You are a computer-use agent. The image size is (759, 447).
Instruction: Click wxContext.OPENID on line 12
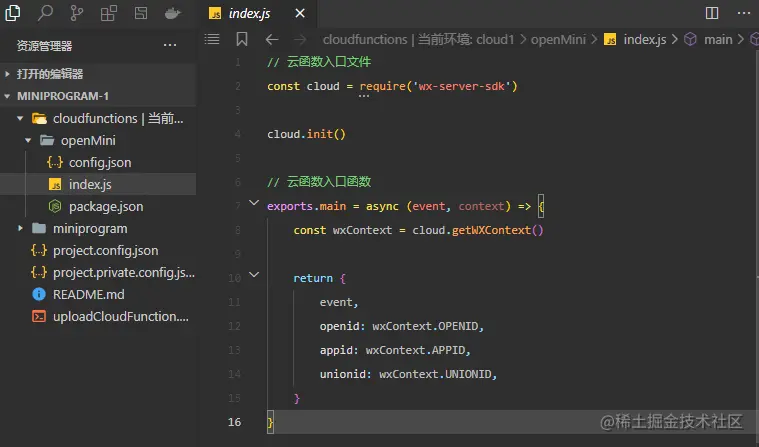tap(425, 326)
